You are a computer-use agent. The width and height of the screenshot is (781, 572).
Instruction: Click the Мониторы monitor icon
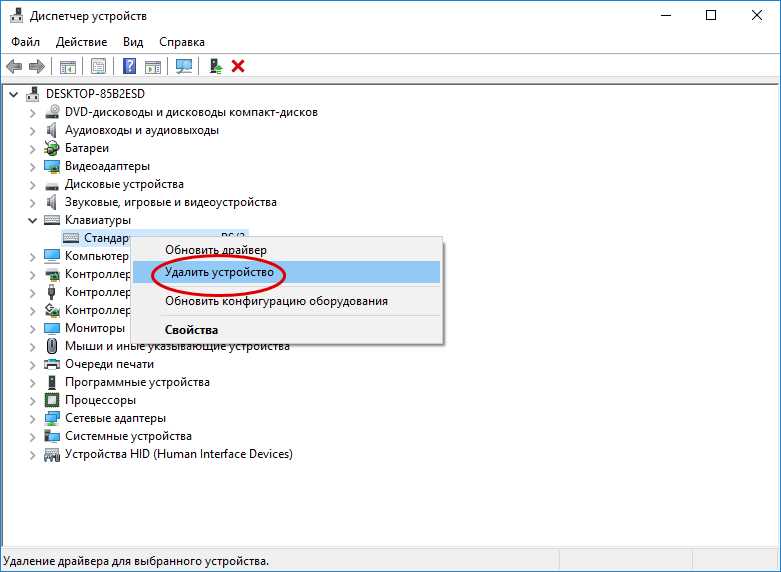[52, 328]
